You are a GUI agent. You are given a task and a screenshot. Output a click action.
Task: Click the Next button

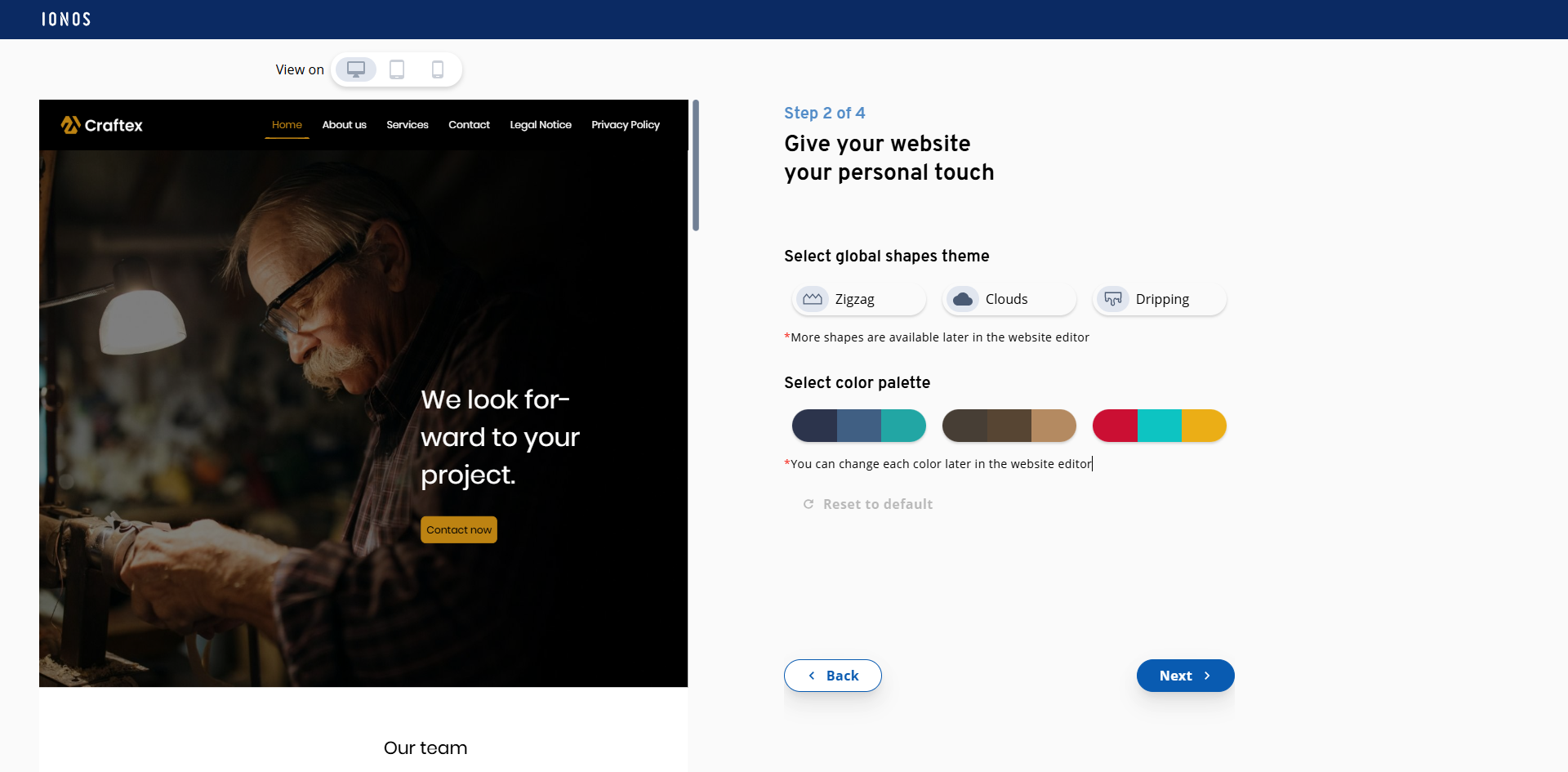click(x=1185, y=676)
